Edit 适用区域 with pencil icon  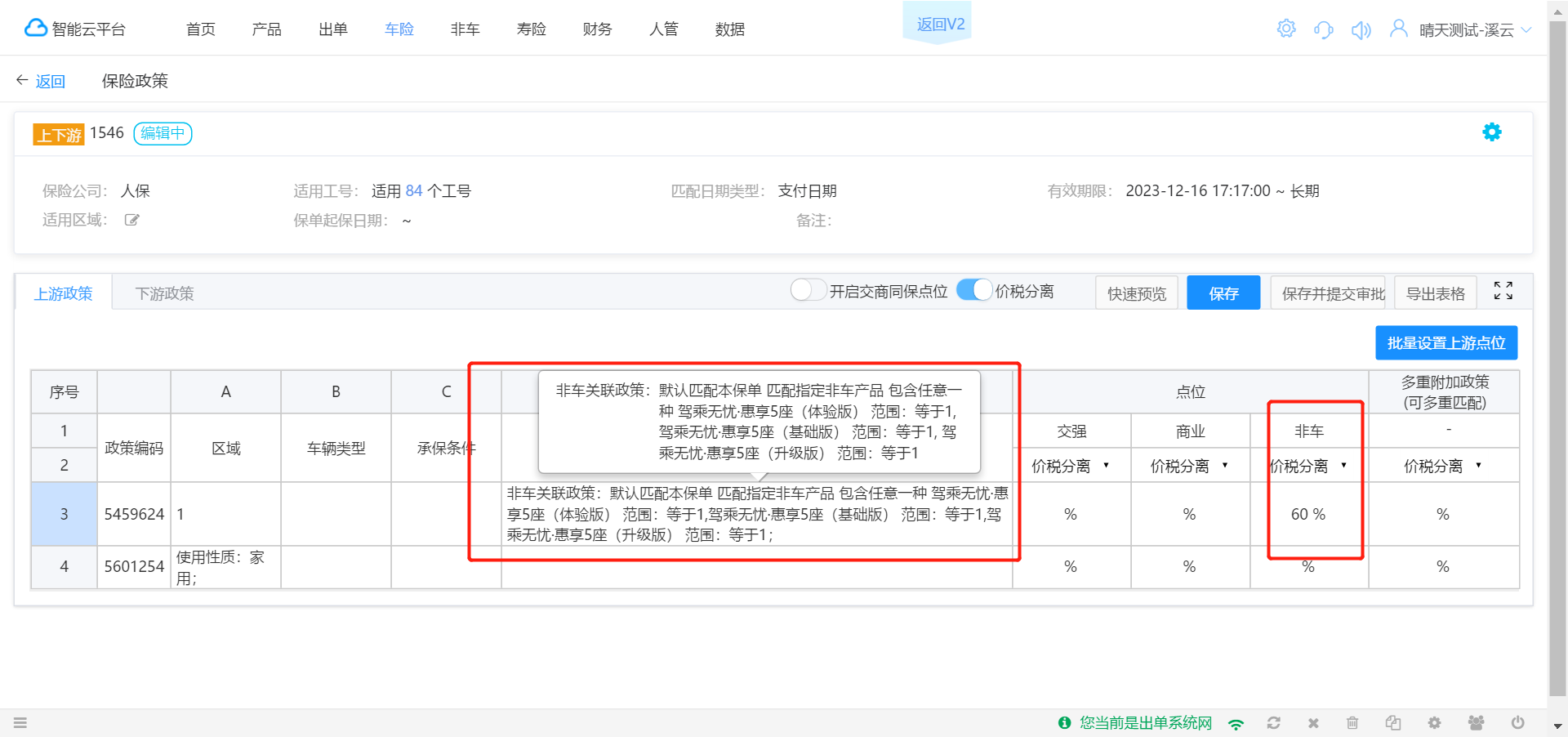coord(131,220)
